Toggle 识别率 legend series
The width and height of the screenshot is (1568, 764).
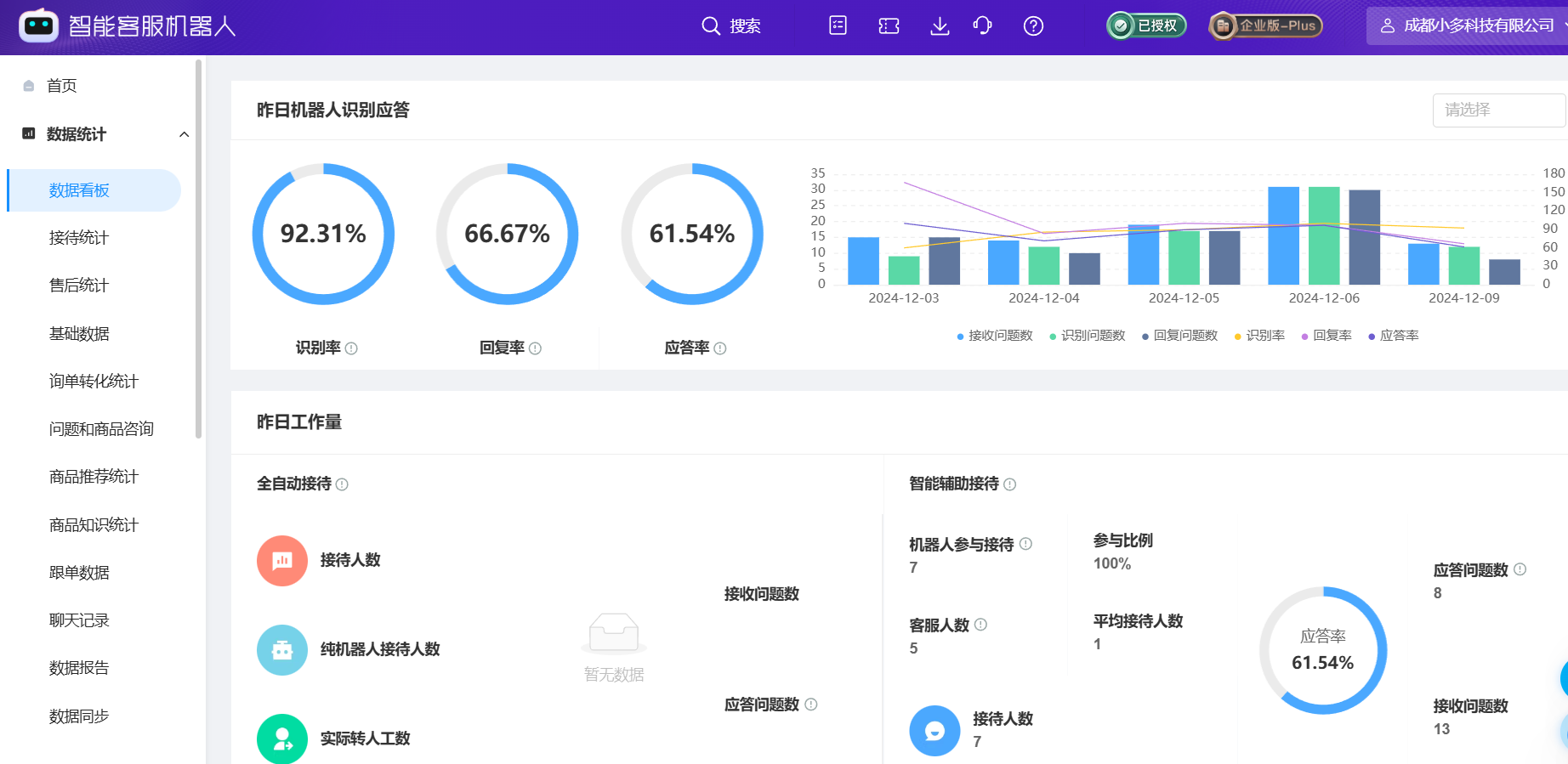pos(1259,336)
